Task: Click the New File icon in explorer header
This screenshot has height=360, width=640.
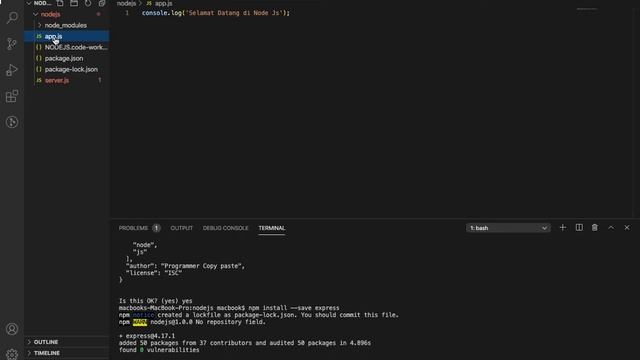Action: (x=60, y=3)
